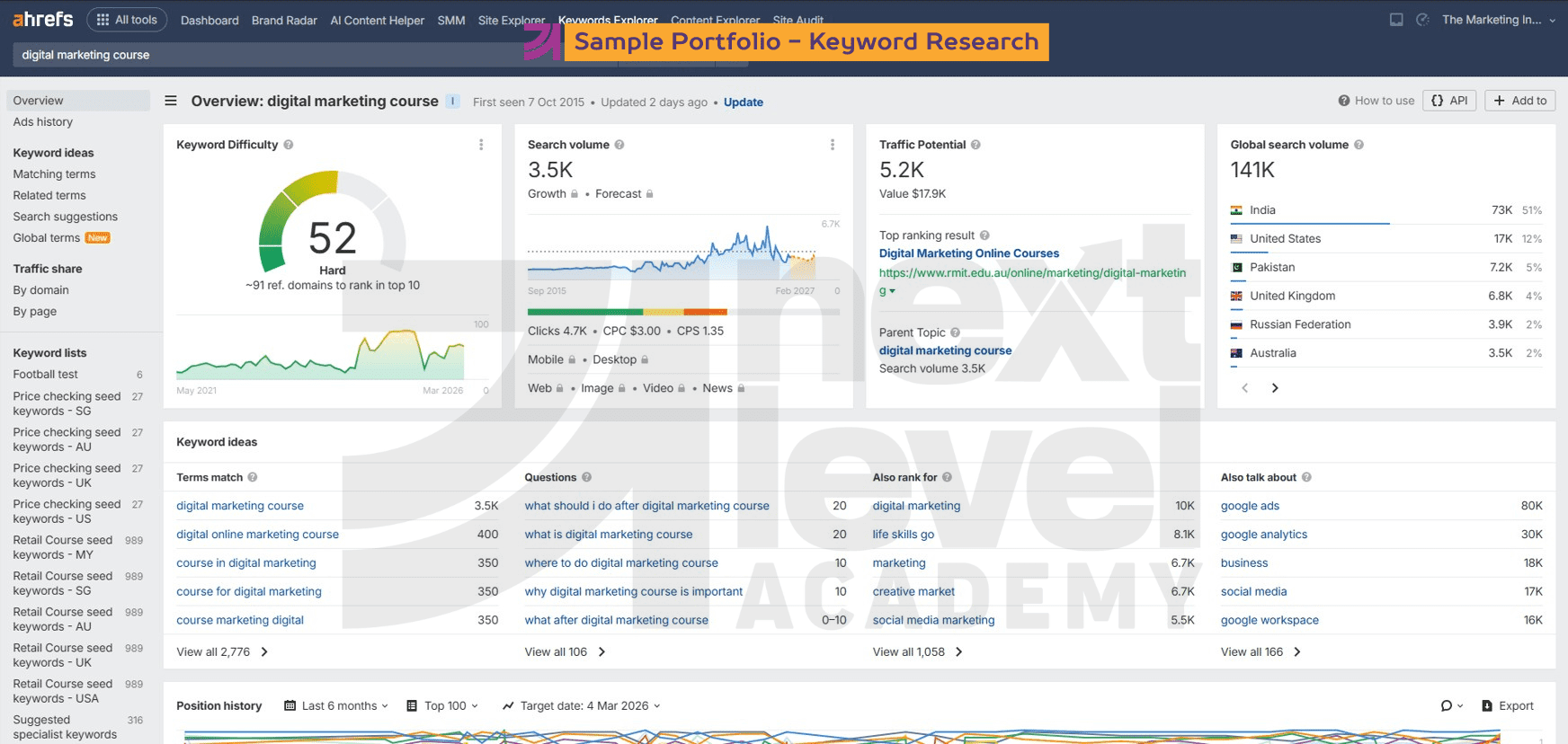
Task: Click the Update link
Action: (x=744, y=102)
